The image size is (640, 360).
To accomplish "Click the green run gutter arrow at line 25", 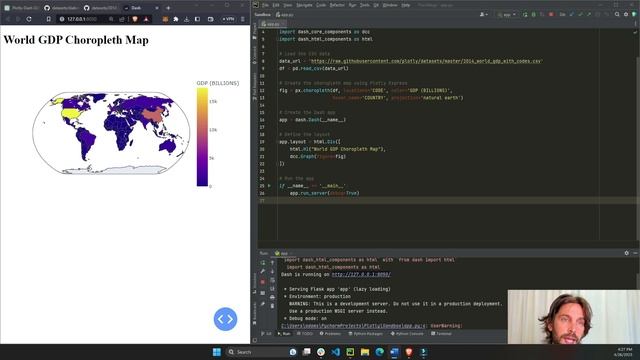I will coord(269,186).
